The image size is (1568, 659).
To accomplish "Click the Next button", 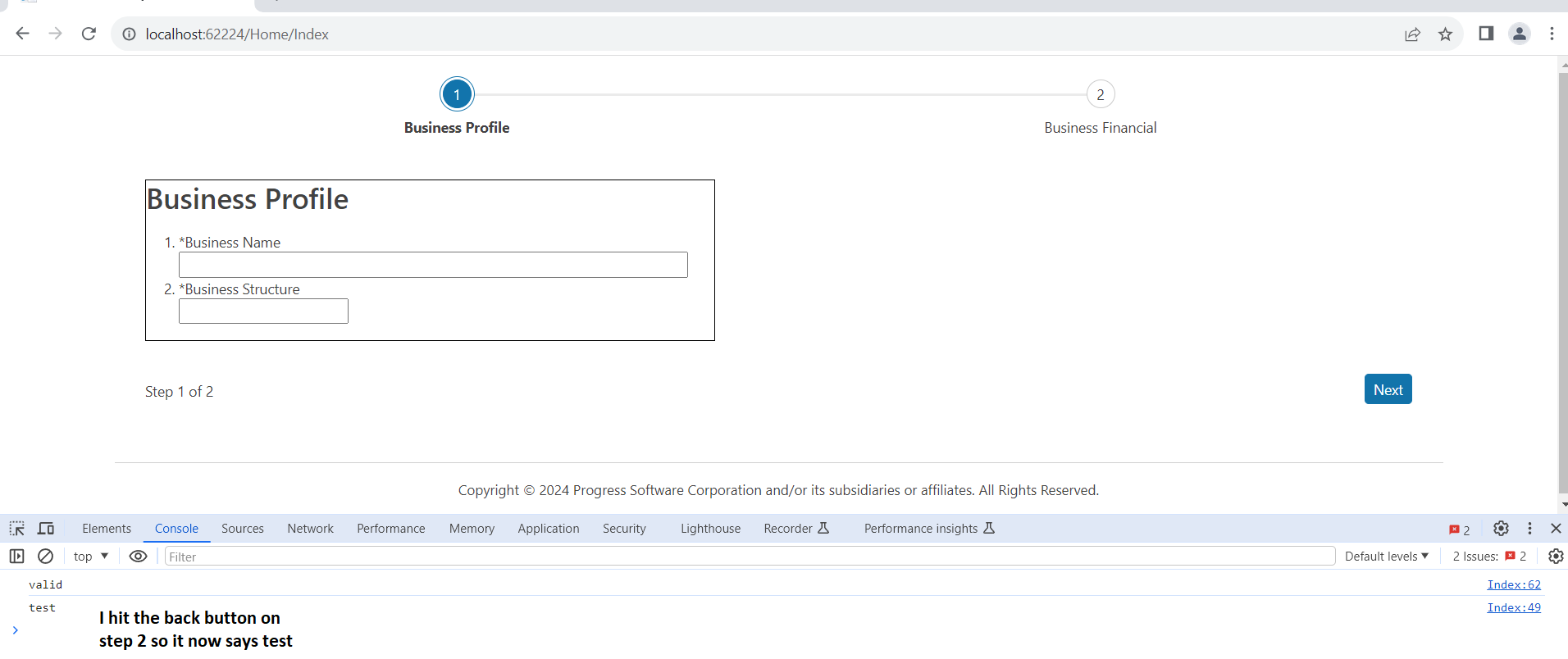I will coord(1388,389).
